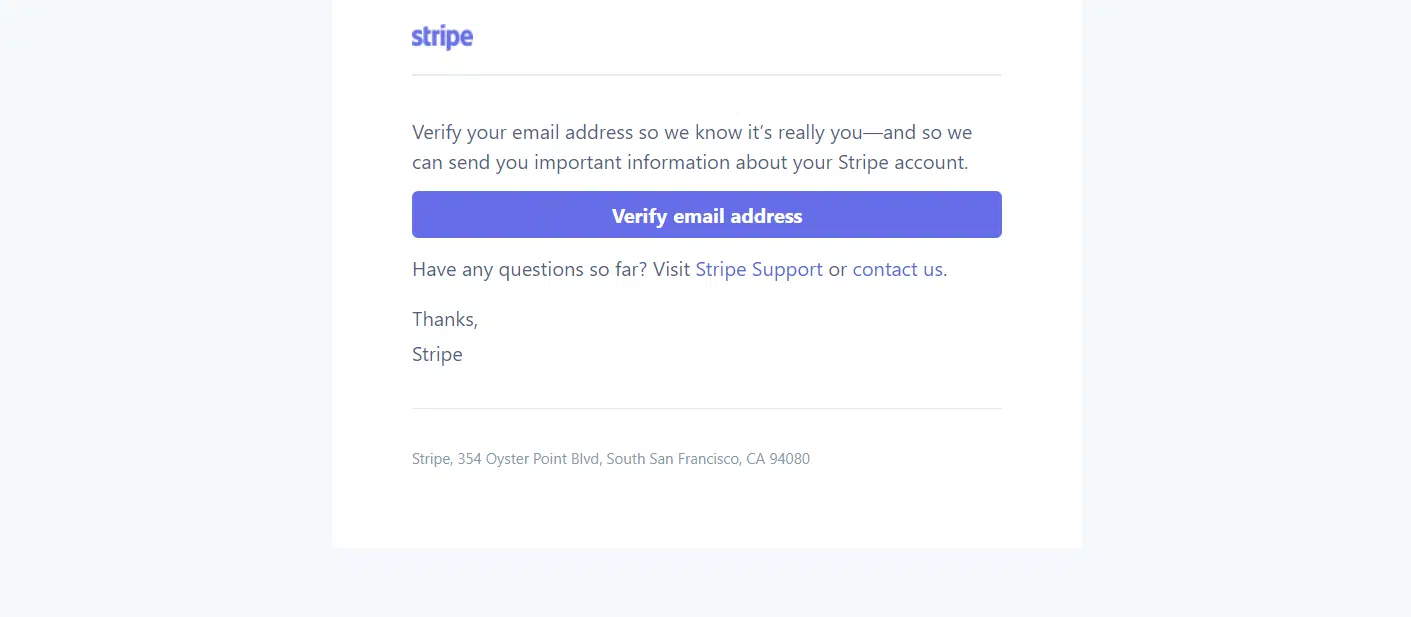Open the Stripe Support link
The width and height of the screenshot is (1411, 617).
(x=759, y=269)
